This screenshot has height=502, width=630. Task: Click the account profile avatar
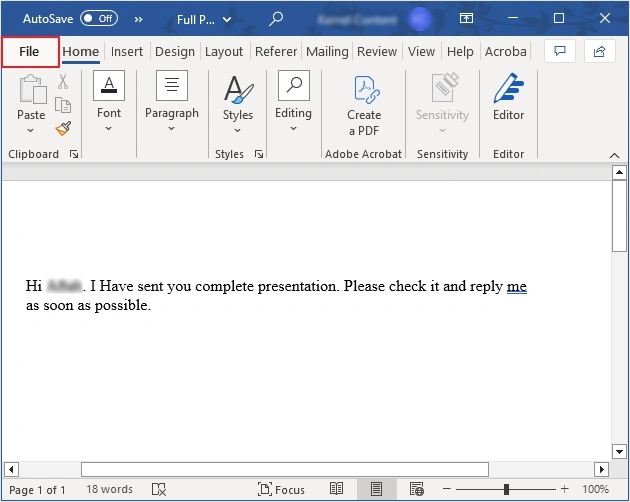click(420, 19)
